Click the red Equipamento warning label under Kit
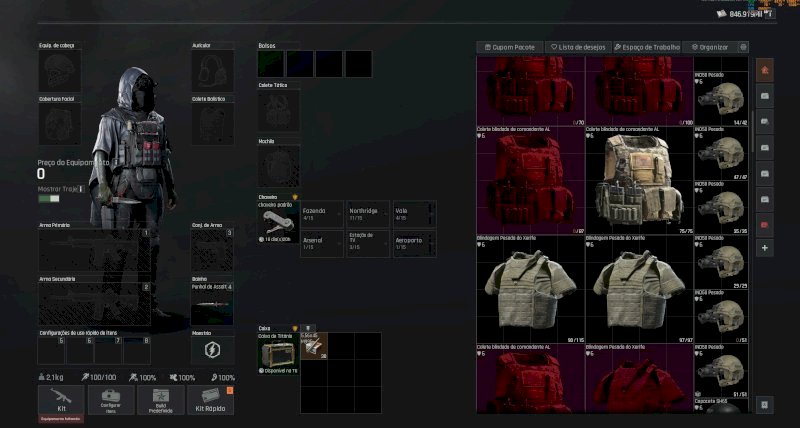Image resolution: width=800 pixels, height=428 pixels. (x=61, y=419)
